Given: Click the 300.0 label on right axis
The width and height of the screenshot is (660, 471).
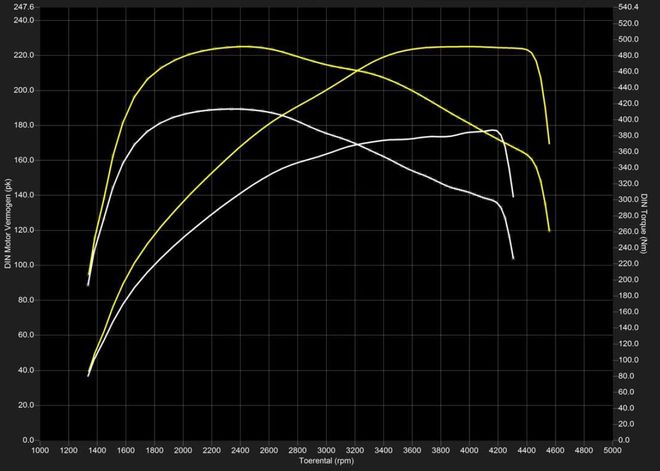Looking at the screenshot, I should [x=628, y=200].
